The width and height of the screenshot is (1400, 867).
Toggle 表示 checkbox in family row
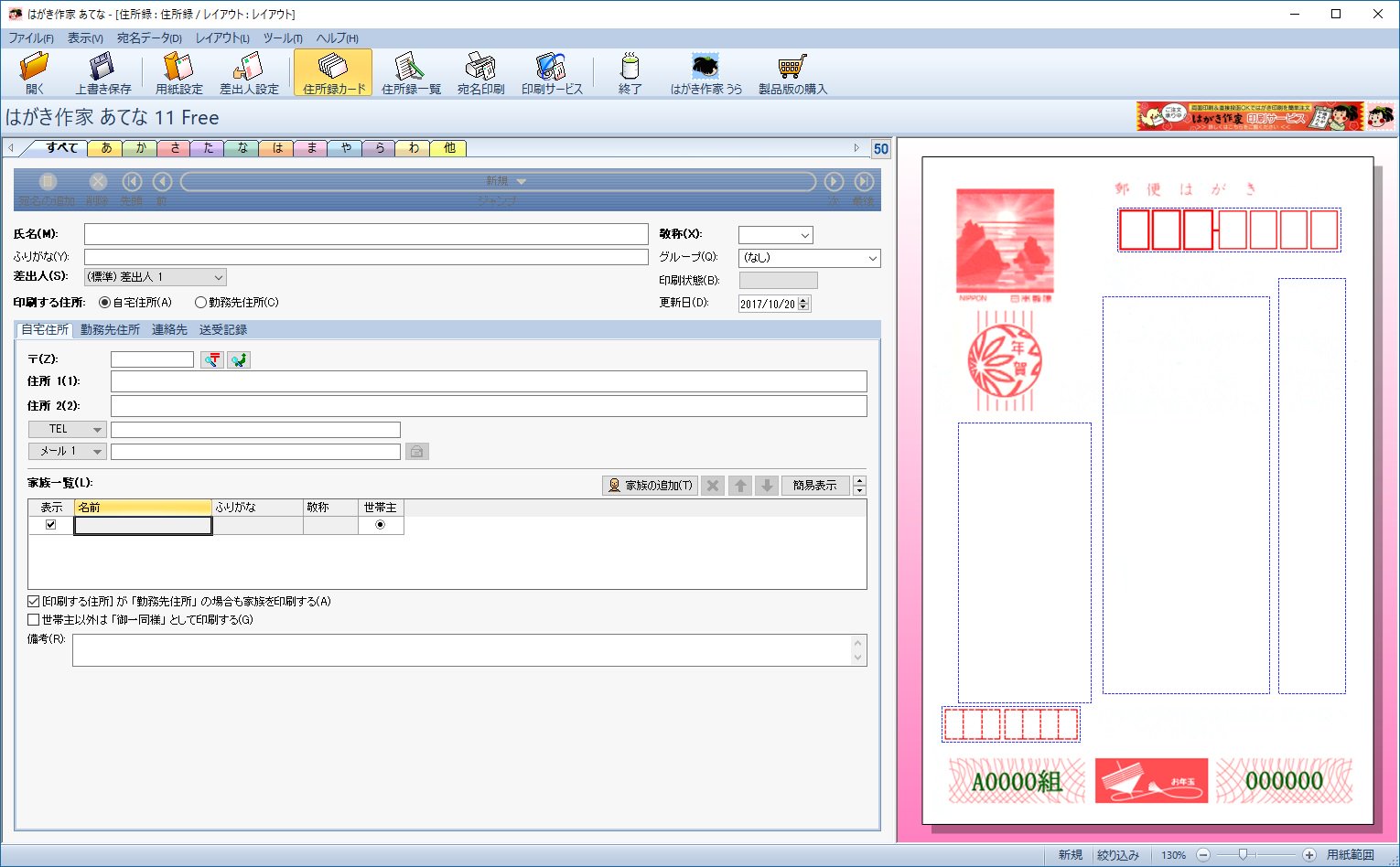50,525
